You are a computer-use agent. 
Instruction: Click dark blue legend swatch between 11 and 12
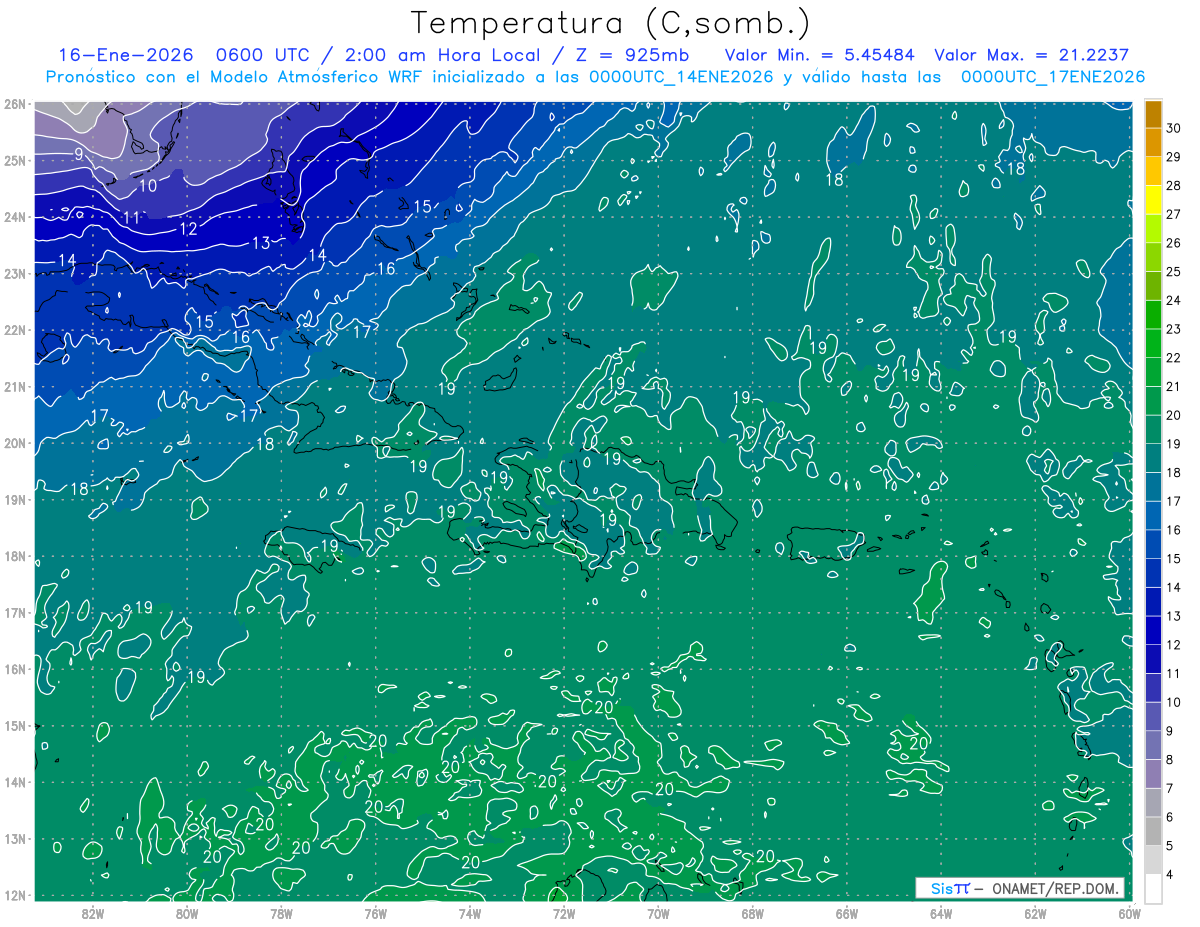[x=1152, y=659]
